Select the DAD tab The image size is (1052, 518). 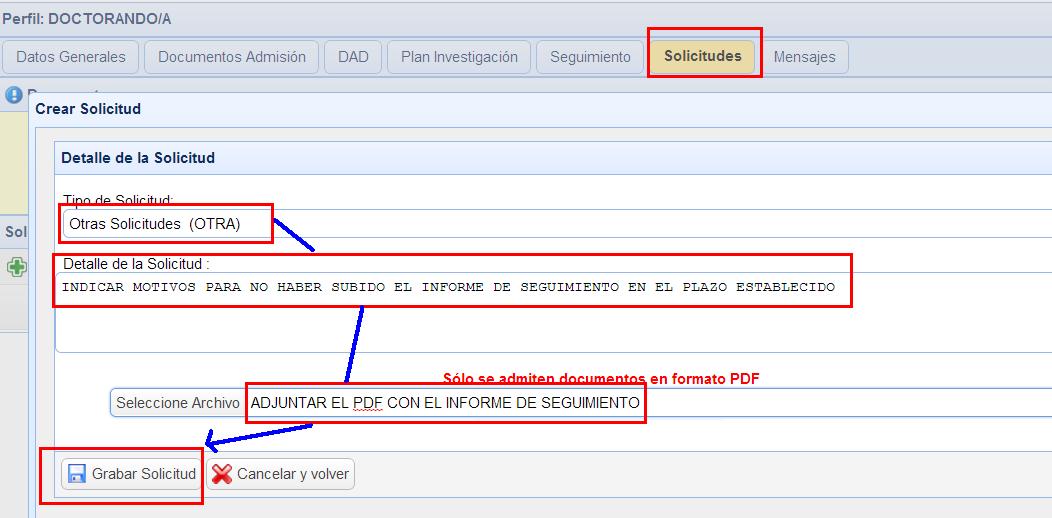click(353, 57)
